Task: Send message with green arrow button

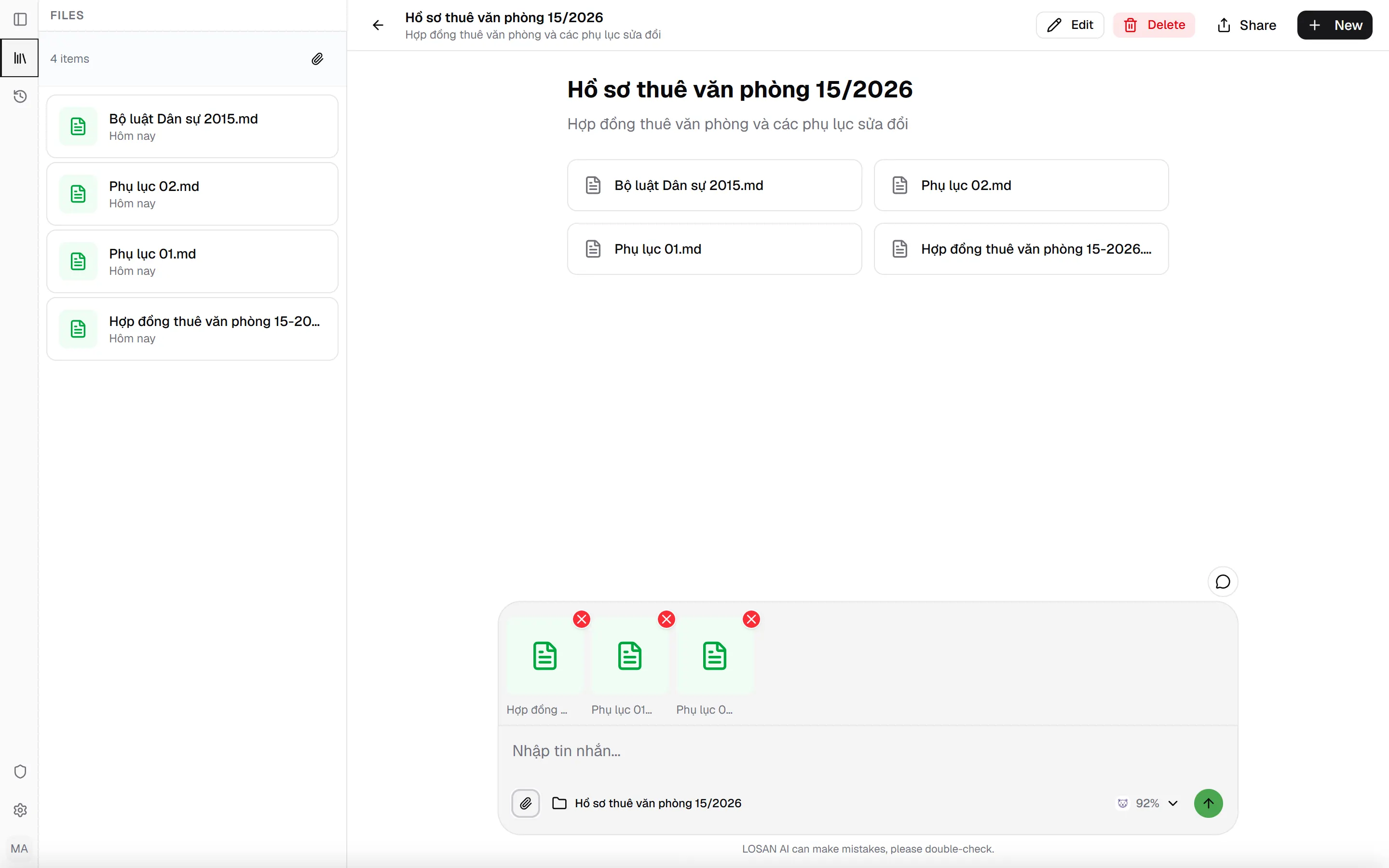Action: [1208, 803]
